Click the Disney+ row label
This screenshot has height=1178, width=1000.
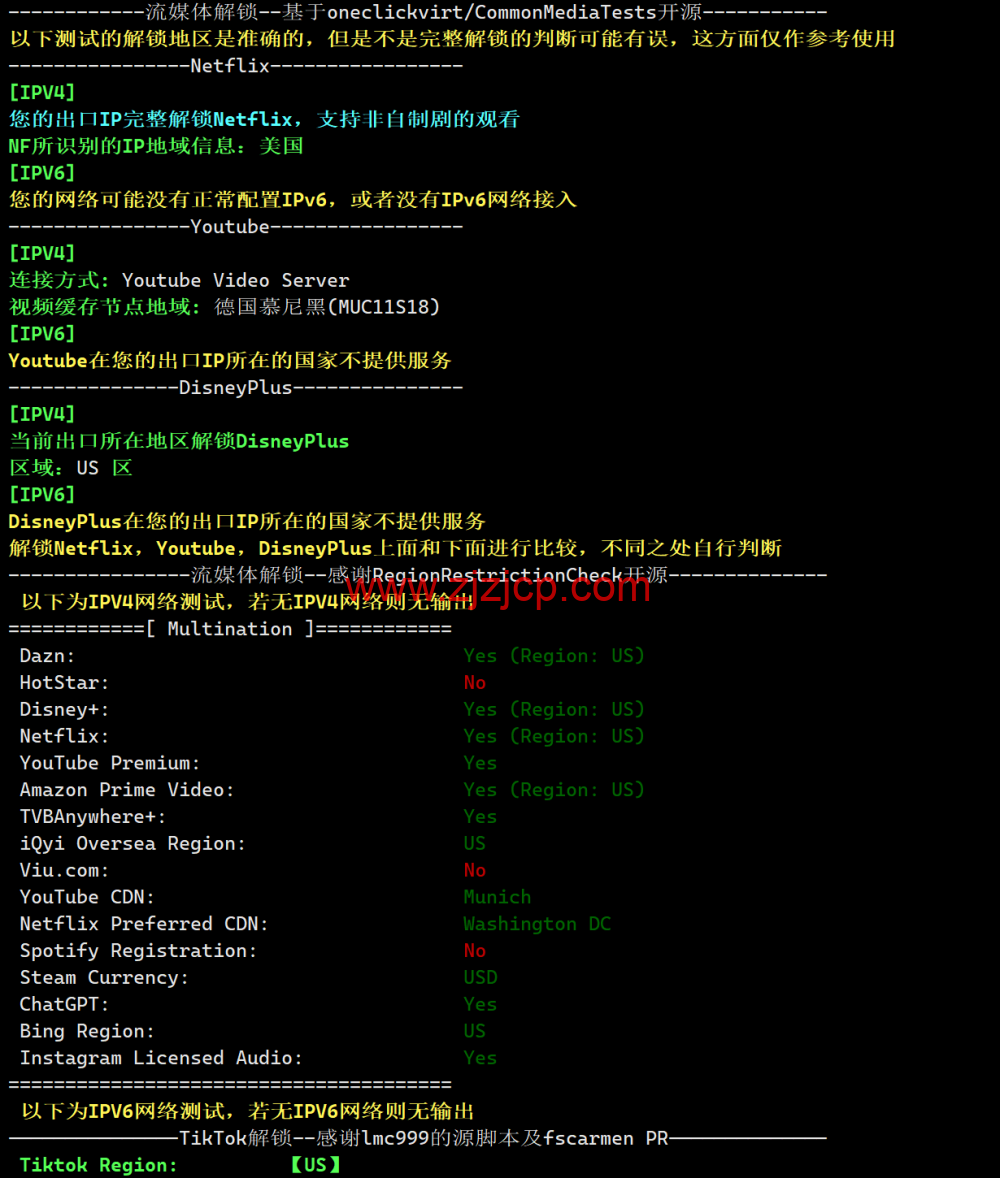65,709
